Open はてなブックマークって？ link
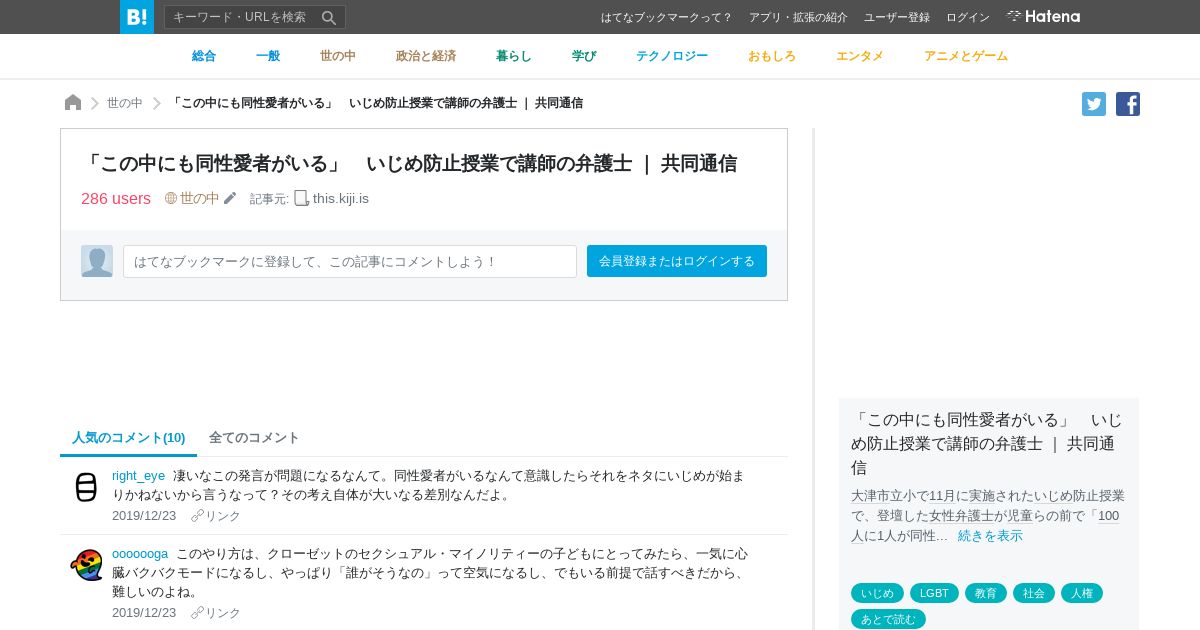This screenshot has height=630, width=1200. 667,17
